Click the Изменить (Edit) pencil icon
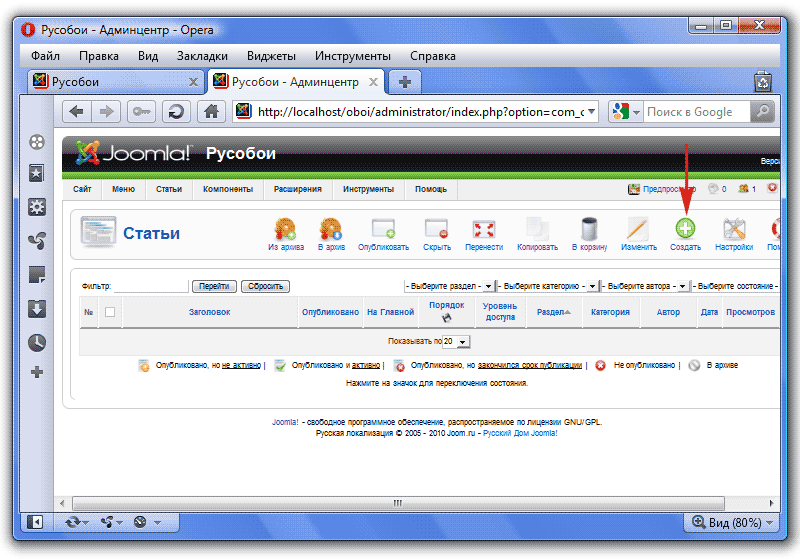 pos(638,229)
